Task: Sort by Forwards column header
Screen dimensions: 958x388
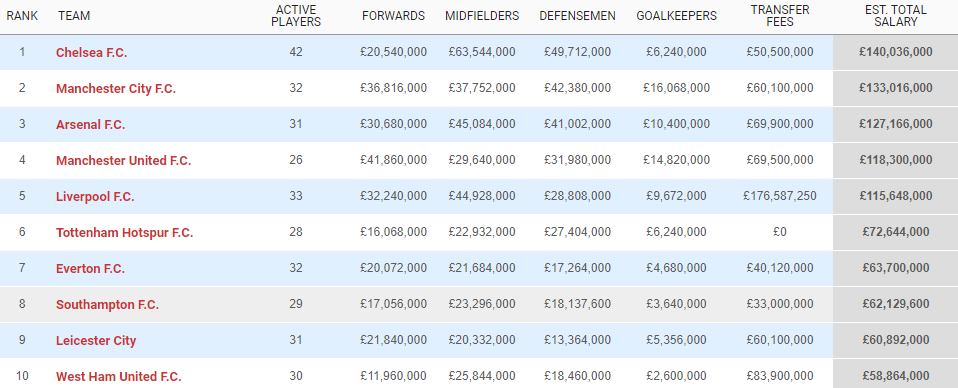Action: click(393, 16)
